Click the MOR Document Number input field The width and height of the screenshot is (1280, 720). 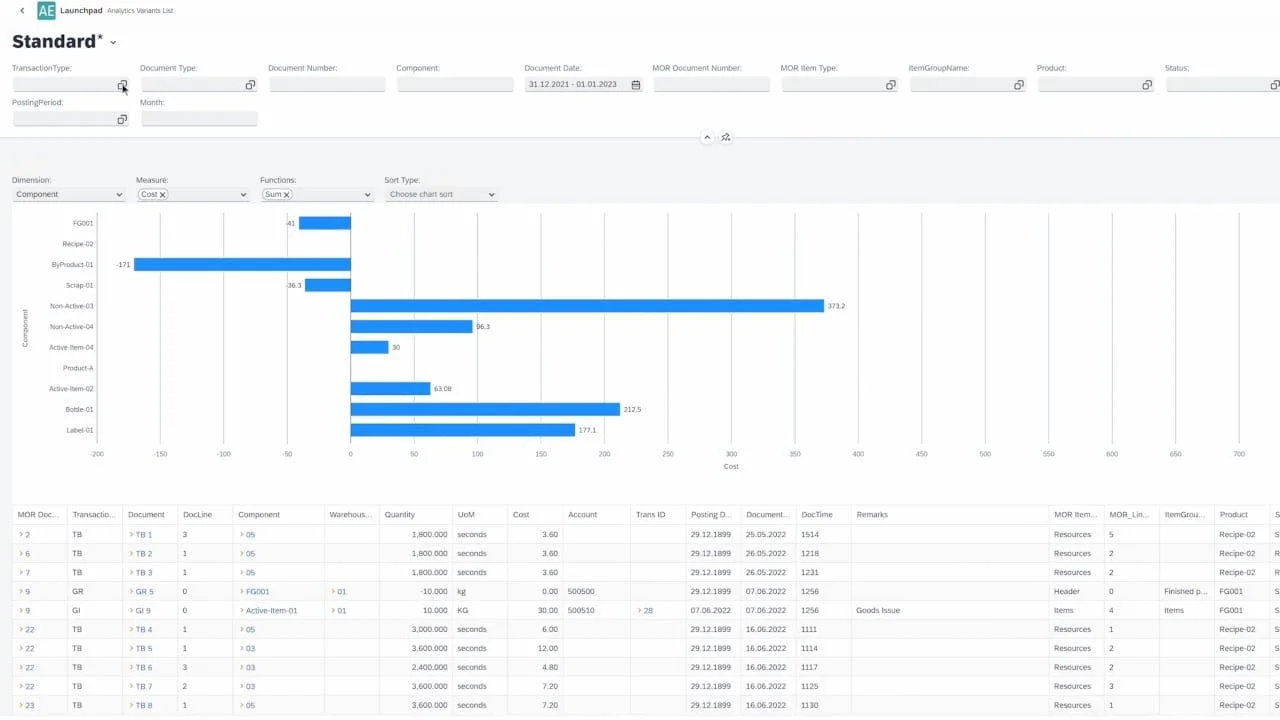[711, 85]
